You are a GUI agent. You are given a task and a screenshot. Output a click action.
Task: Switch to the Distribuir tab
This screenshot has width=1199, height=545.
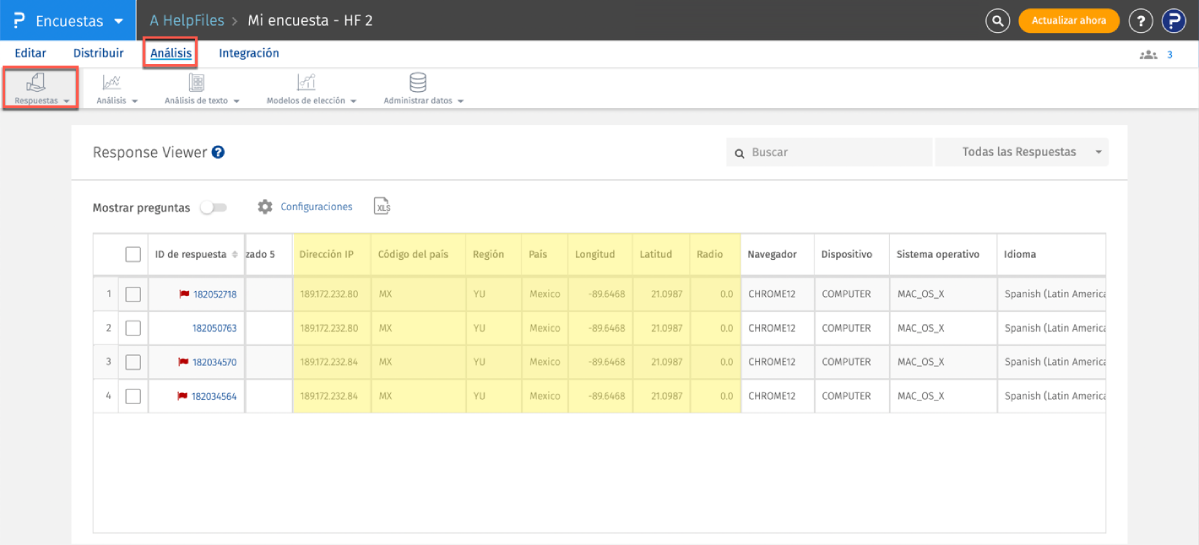[98, 53]
